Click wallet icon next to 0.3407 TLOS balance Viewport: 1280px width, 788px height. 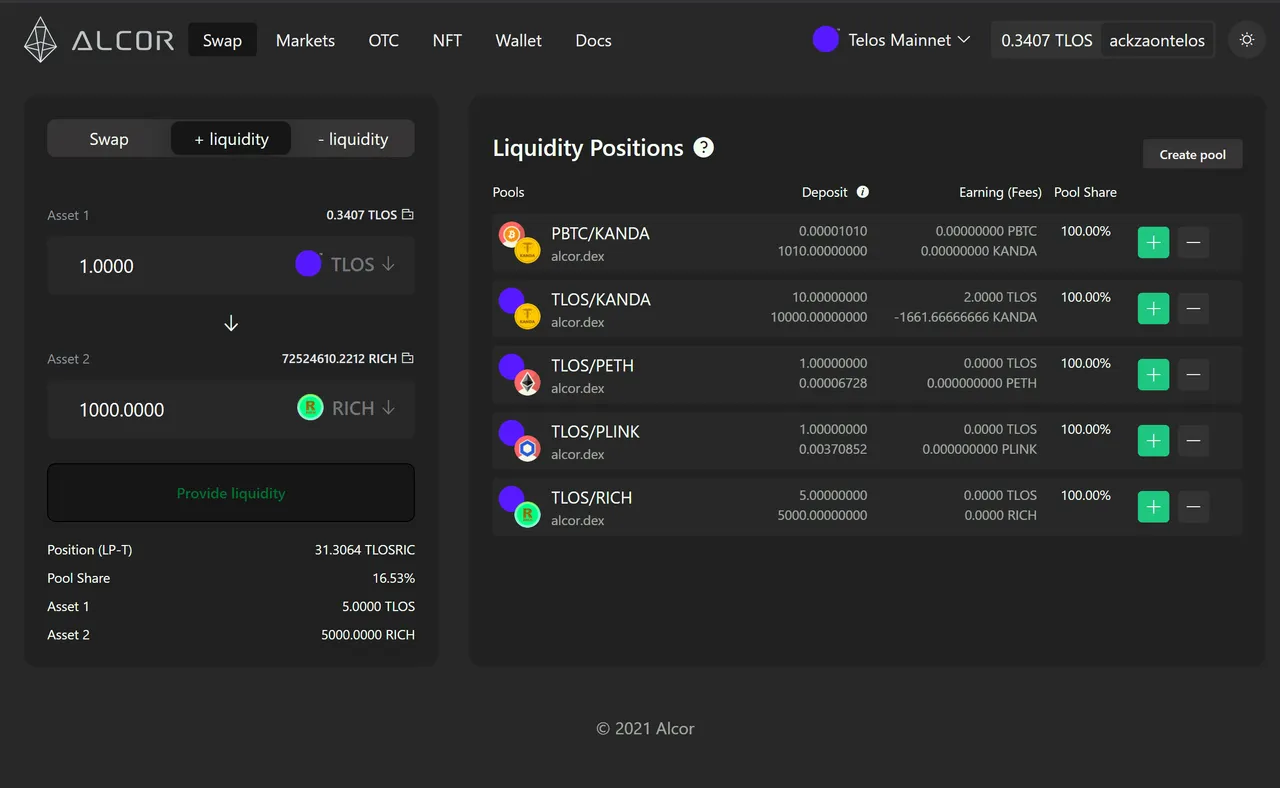coord(407,215)
